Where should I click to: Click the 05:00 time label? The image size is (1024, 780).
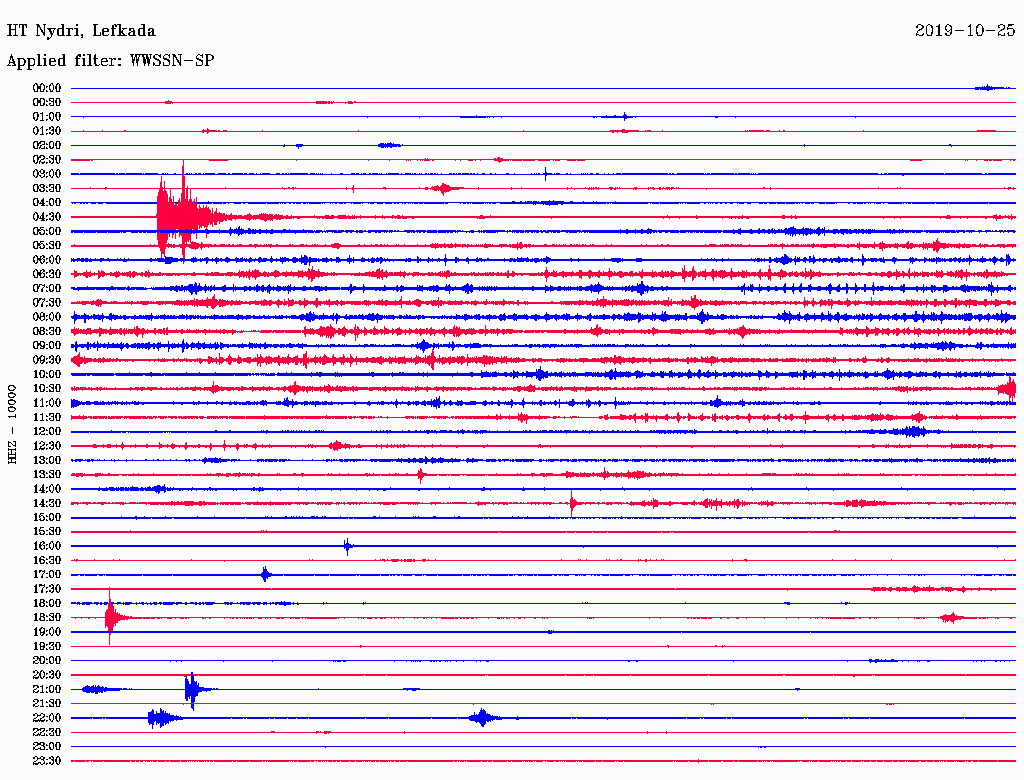[46, 231]
